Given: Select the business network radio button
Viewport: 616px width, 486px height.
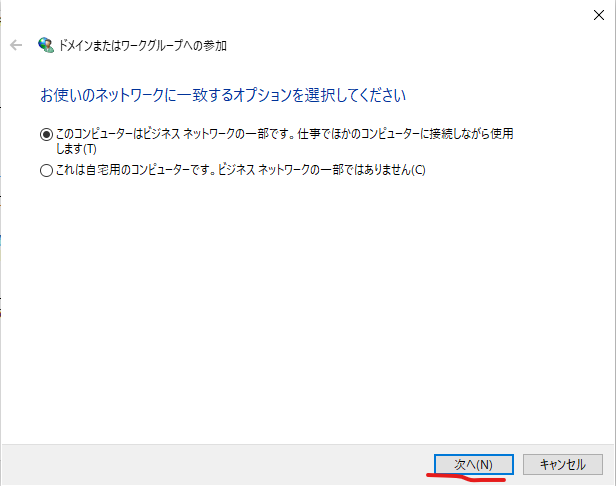Looking at the screenshot, I should [46, 133].
